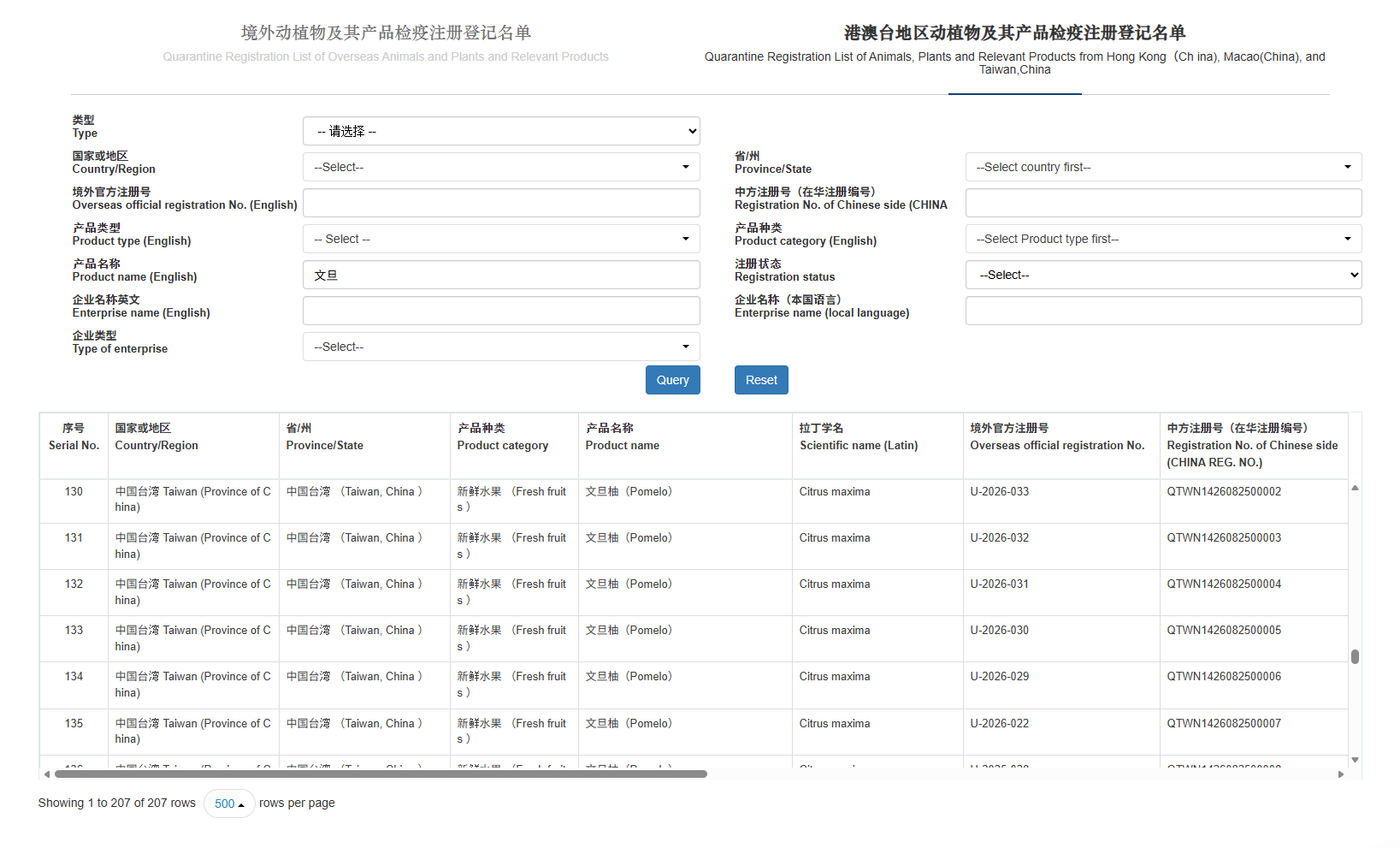Click the Overseas official registration No. column header
This screenshot has height=848, width=1400.
(1061, 446)
